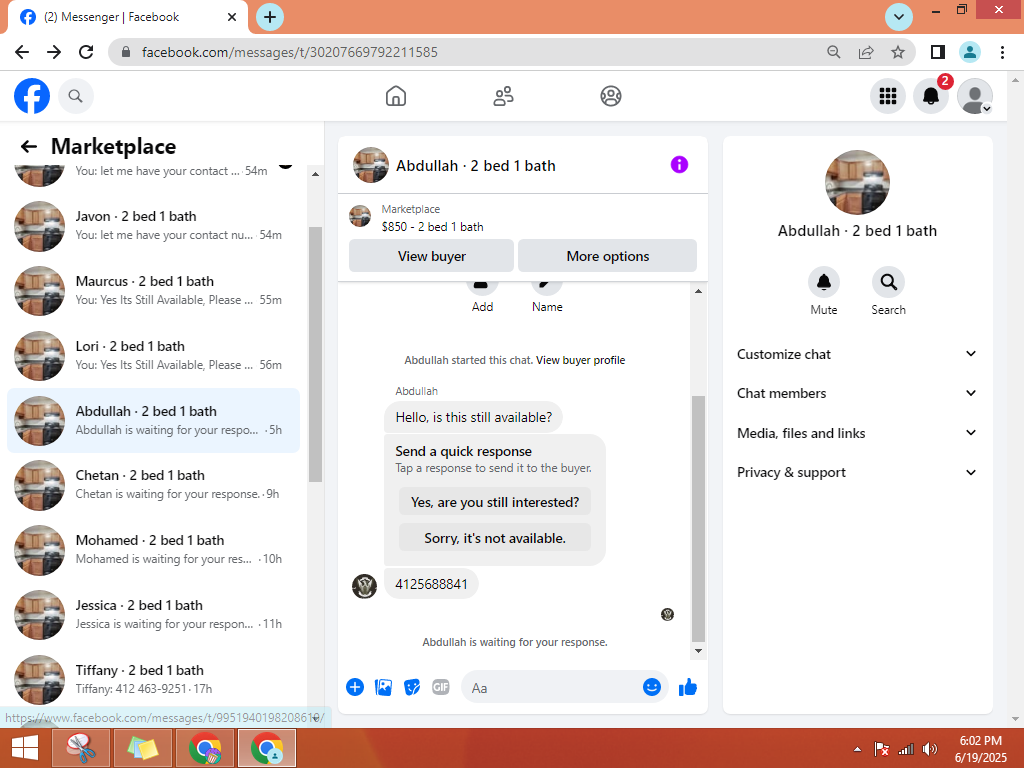Expand Chat members section
Image resolution: width=1024 pixels, height=768 pixels.
[x=857, y=393]
